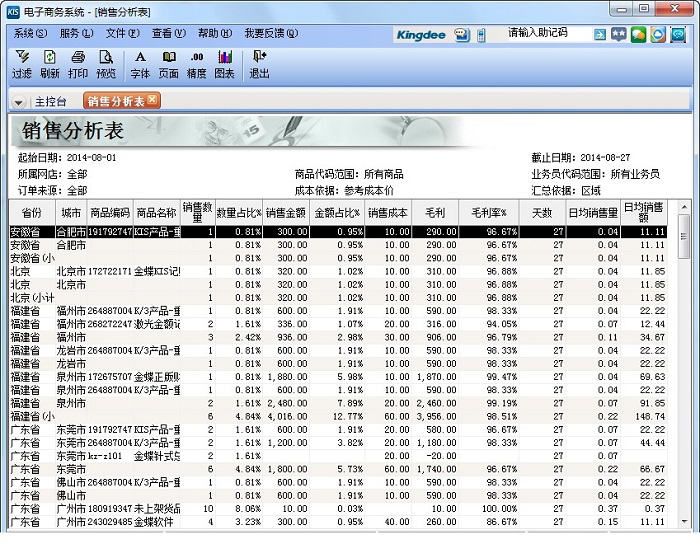Click the 毛利率% column header

pyautogui.click(x=489, y=212)
